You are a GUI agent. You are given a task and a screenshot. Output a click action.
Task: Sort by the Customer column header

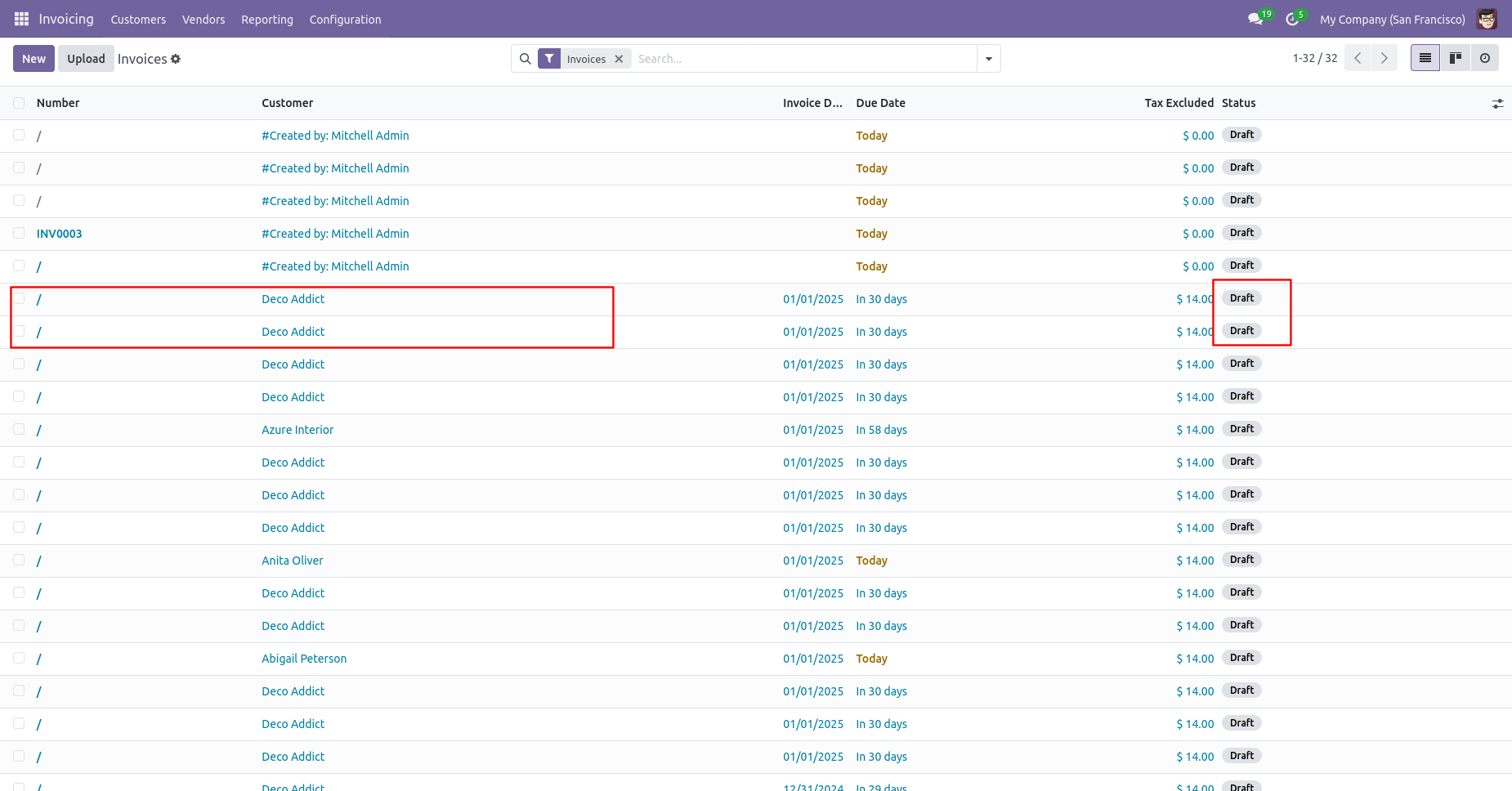point(288,103)
